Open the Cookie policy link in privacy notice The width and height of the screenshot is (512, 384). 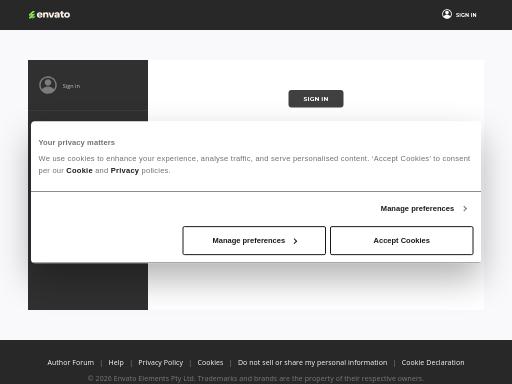pyautogui.click(x=79, y=170)
